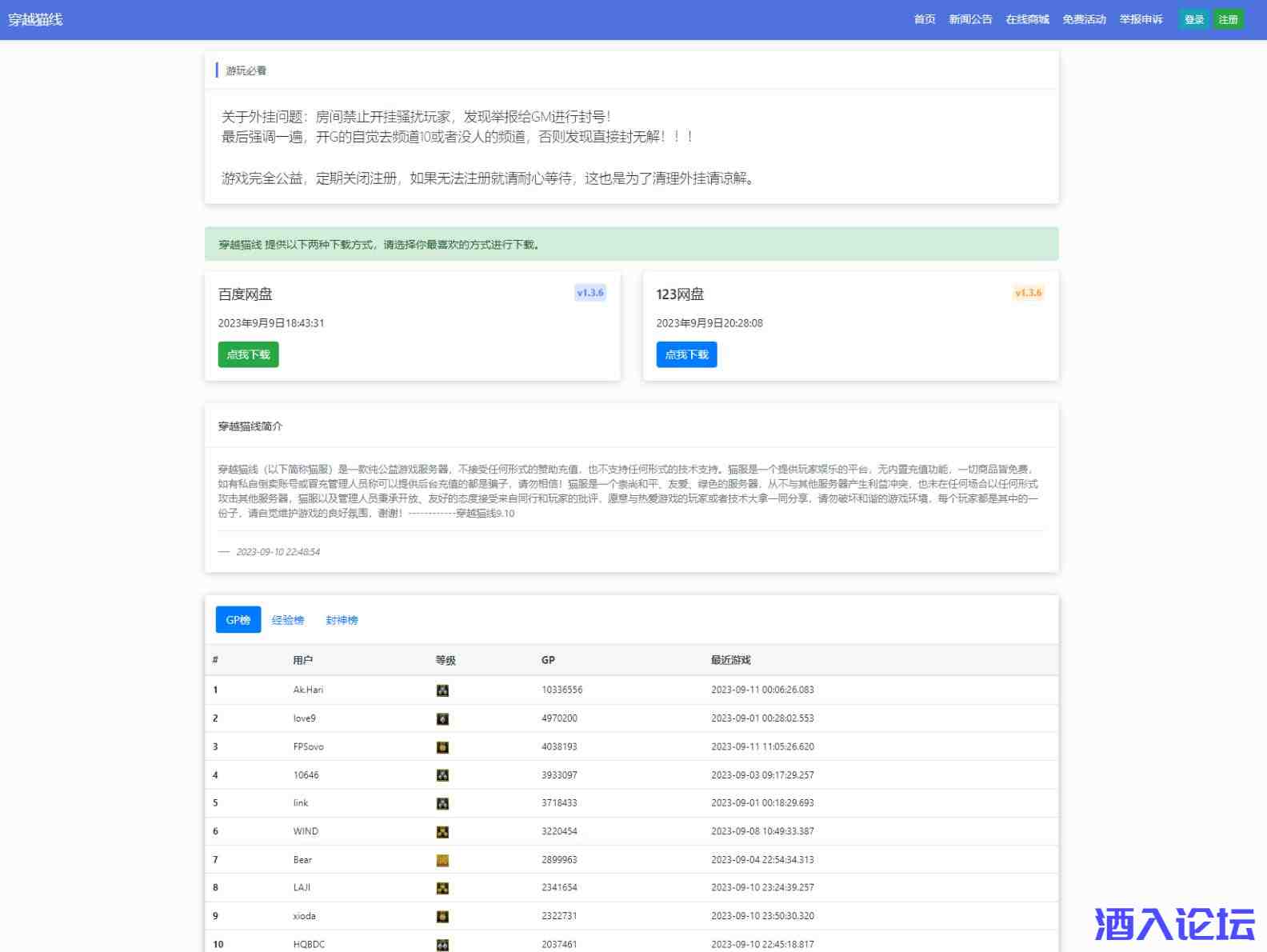This screenshot has height=952, width=1267.
Task: Click the green 注册 button
Action: click(x=1228, y=19)
